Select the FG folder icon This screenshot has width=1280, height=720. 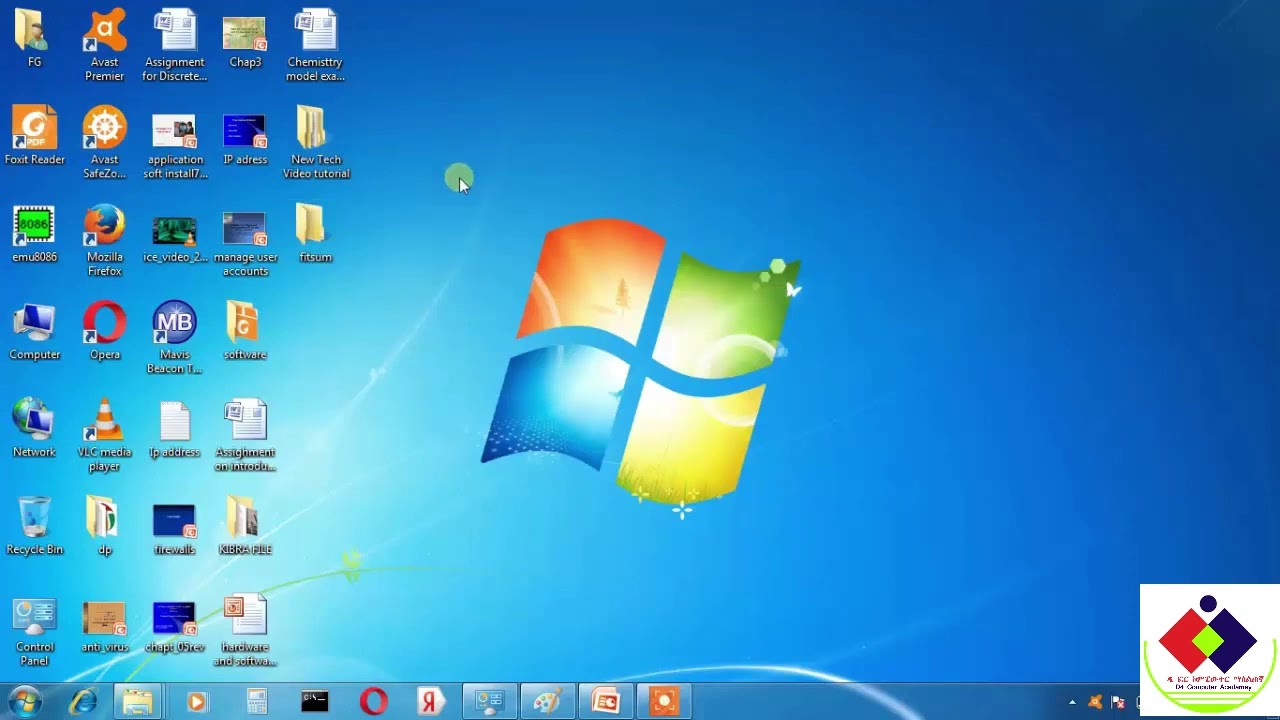34,38
